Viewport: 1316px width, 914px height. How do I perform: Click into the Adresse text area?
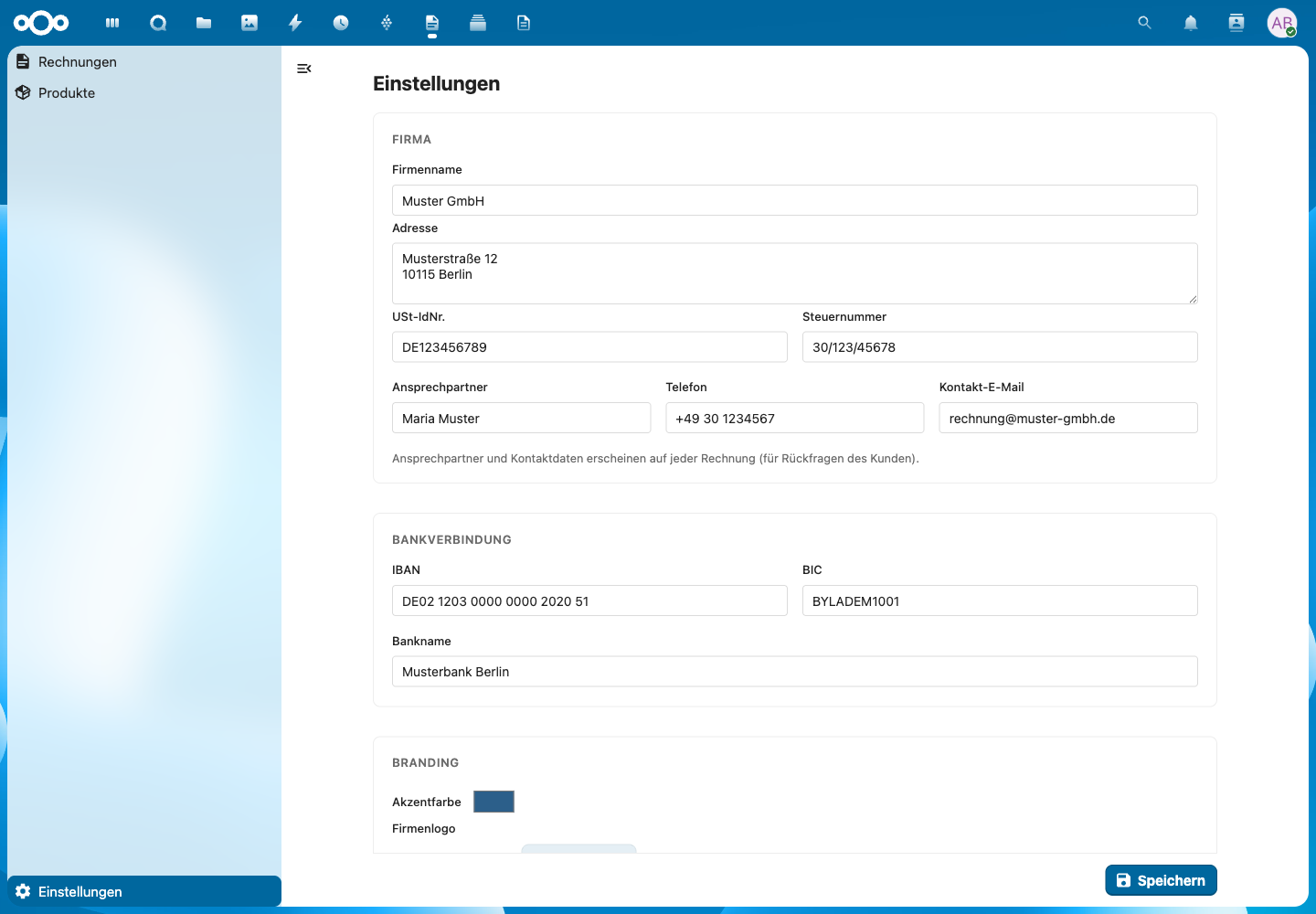point(795,273)
